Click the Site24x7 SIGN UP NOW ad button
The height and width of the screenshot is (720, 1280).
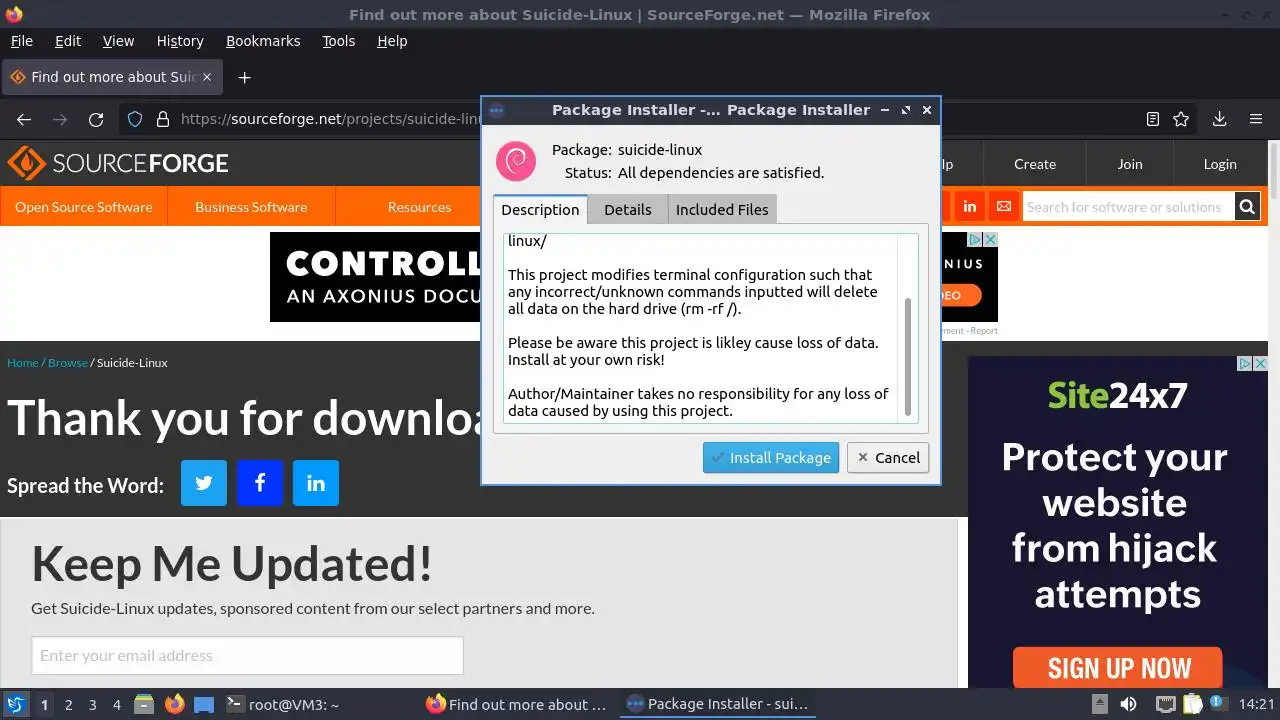[x=1118, y=668]
